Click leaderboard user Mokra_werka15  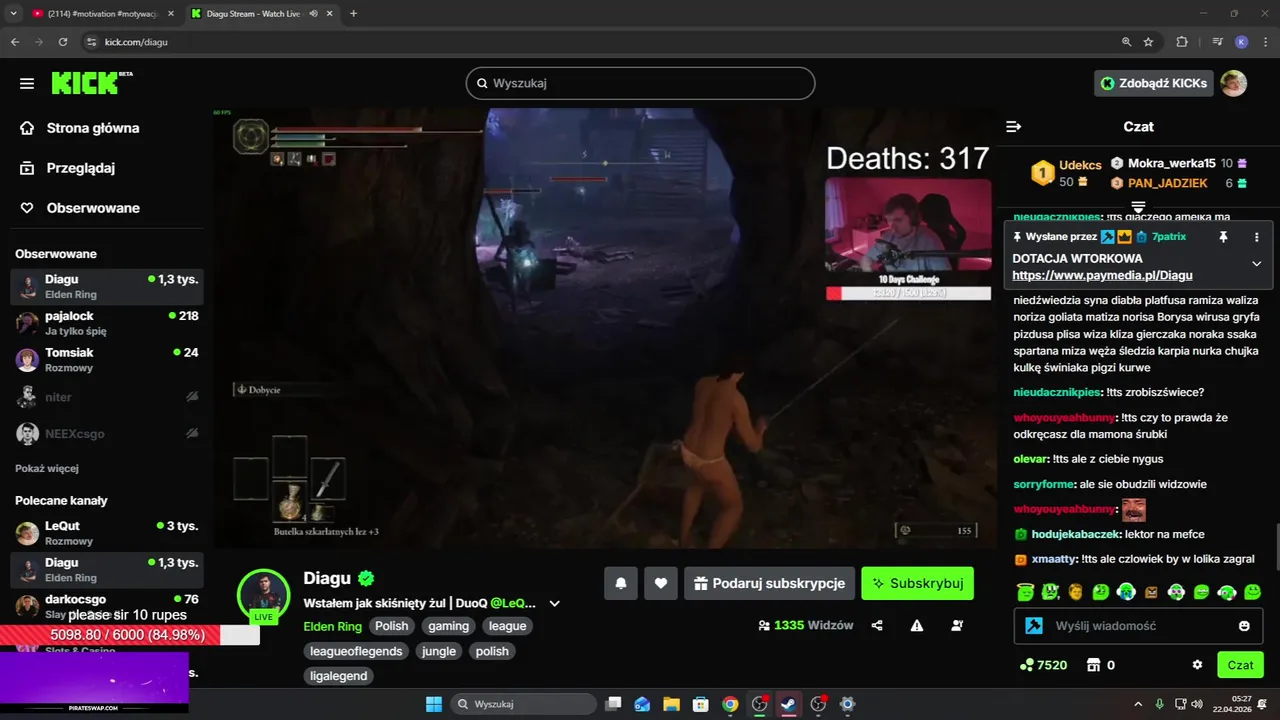point(1171,163)
